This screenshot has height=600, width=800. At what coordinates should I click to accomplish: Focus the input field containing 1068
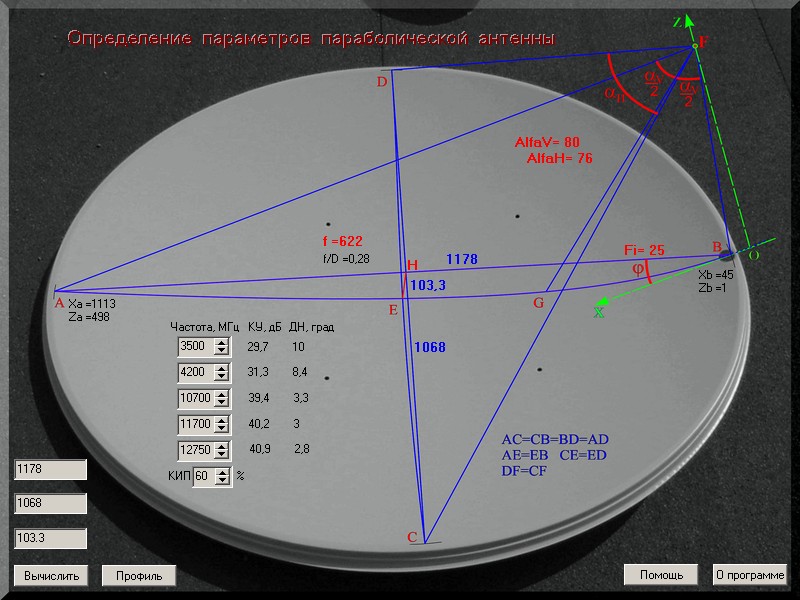[x=51, y=504]
